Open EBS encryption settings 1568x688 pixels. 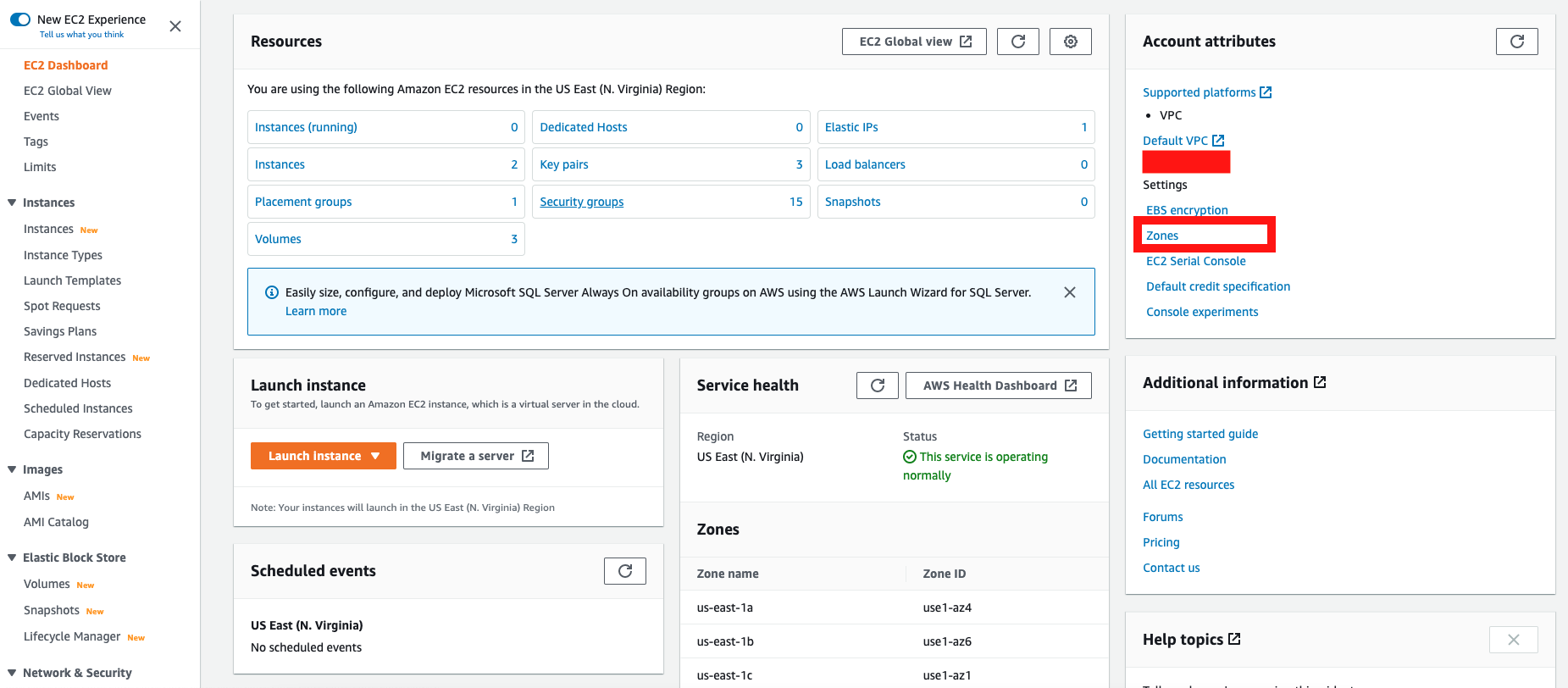coord(1187,210)
